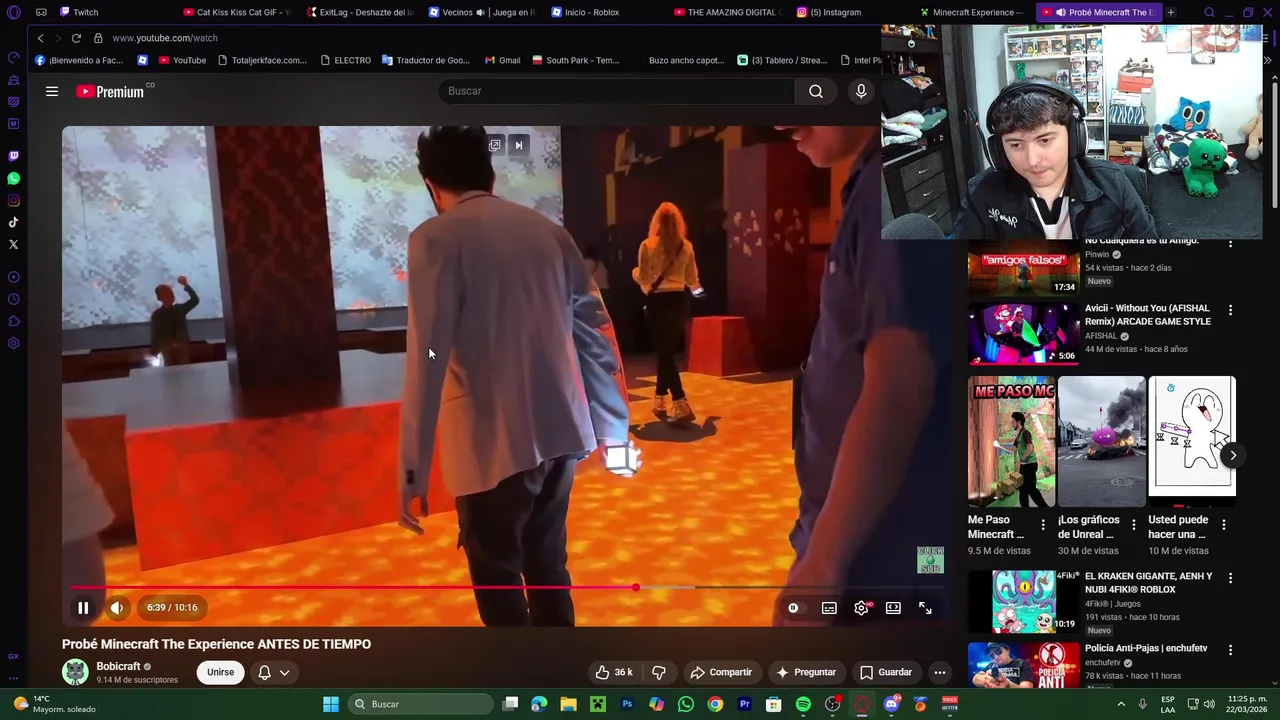Open the Gmail bookmark
The width and height of the screenshot is (1280, 720).
tap(502, 60)
